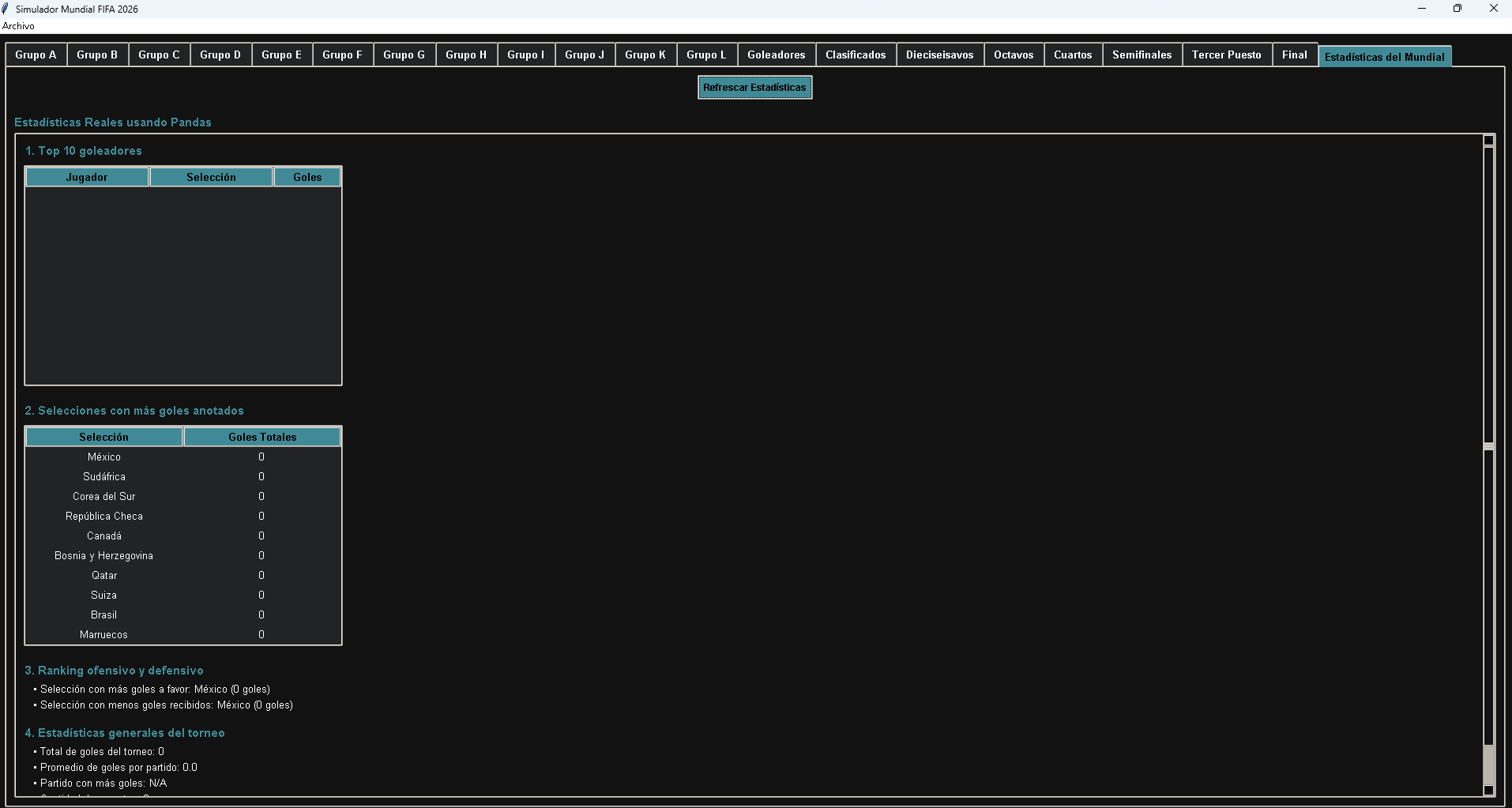Switch to the Goleadores tab

[777, 54]
